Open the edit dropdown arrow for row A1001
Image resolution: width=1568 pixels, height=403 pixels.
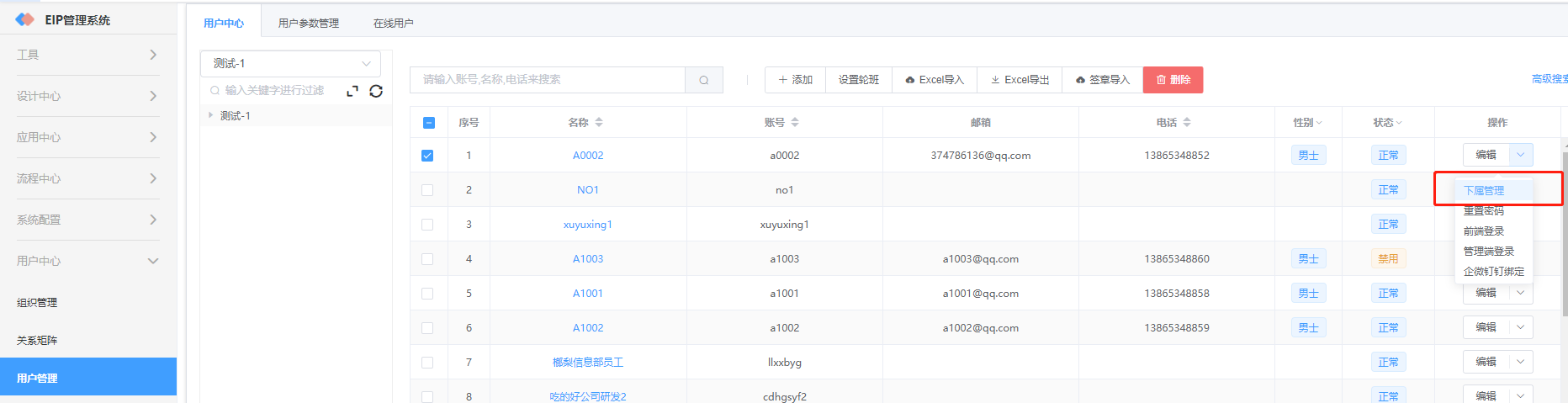click(x=1521, y=293)
